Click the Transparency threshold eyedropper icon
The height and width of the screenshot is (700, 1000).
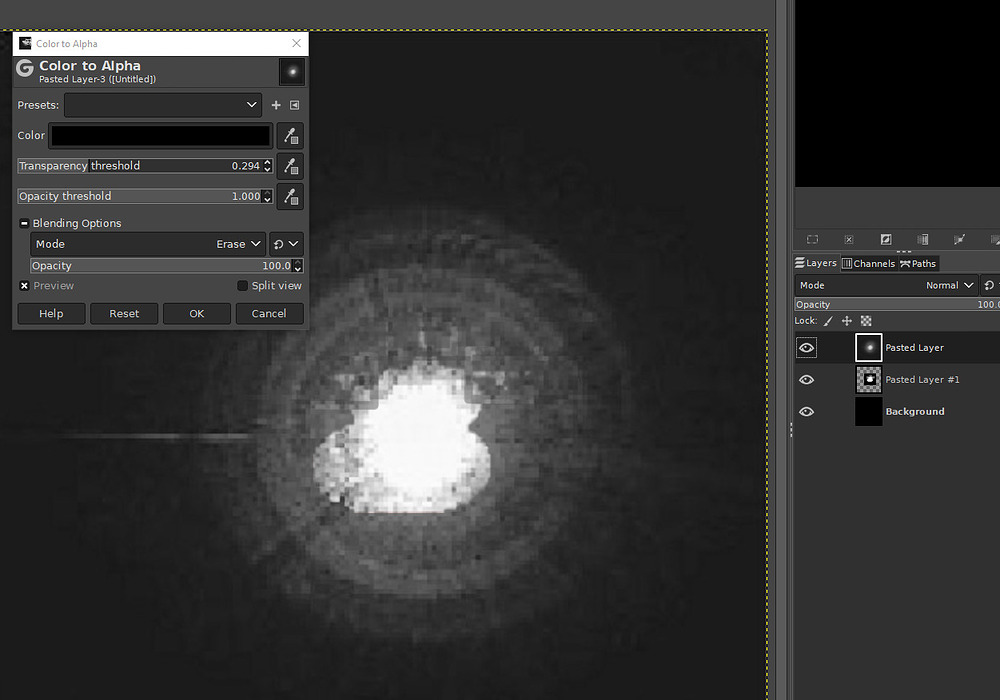(290, 166)
